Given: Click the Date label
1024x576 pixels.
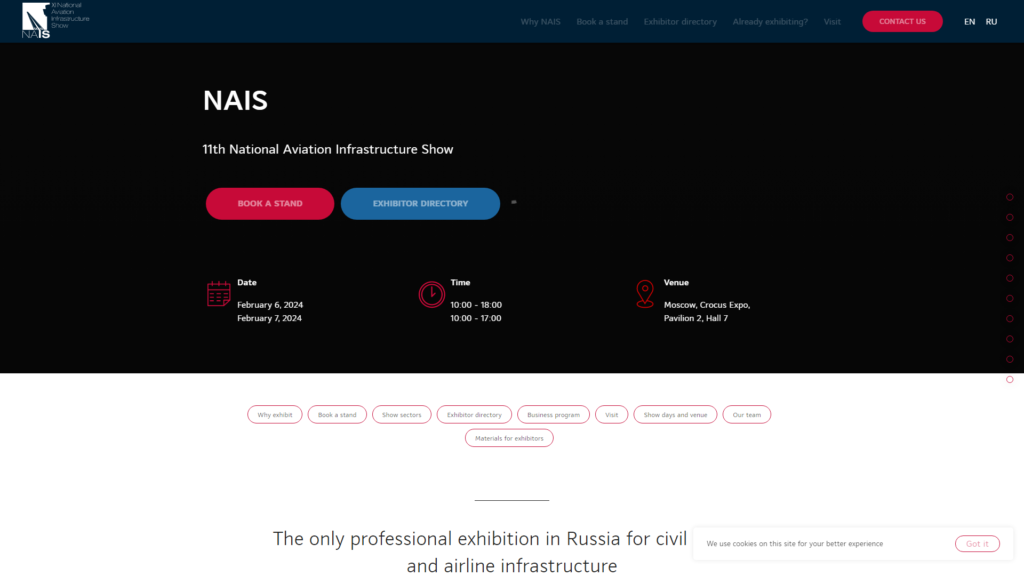Looking at the screenshot, I should click(x=247, y=283).
